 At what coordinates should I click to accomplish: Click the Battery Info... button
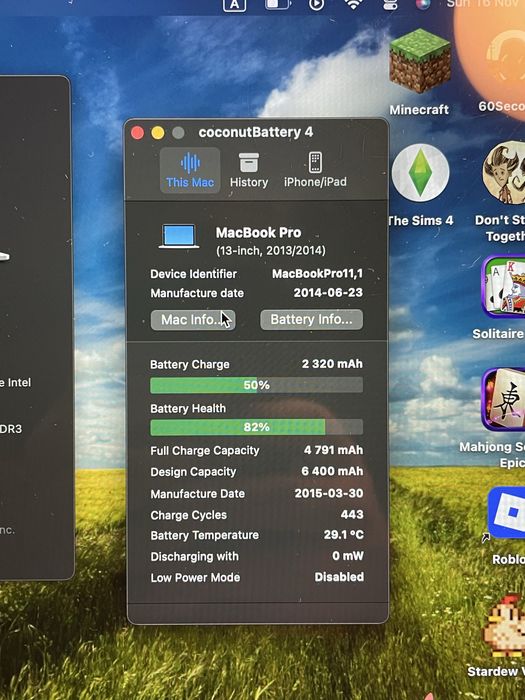coord(311,320)
